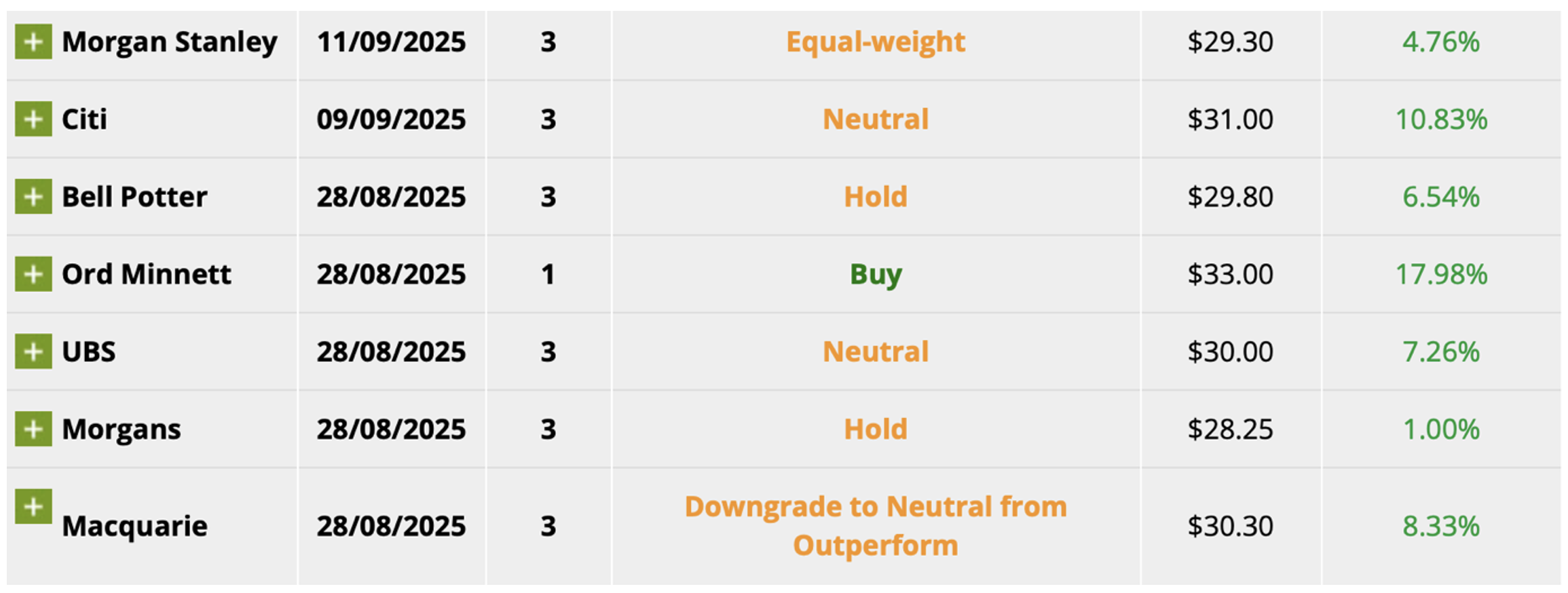Click the Macquarie broker name

pos(134,526)
